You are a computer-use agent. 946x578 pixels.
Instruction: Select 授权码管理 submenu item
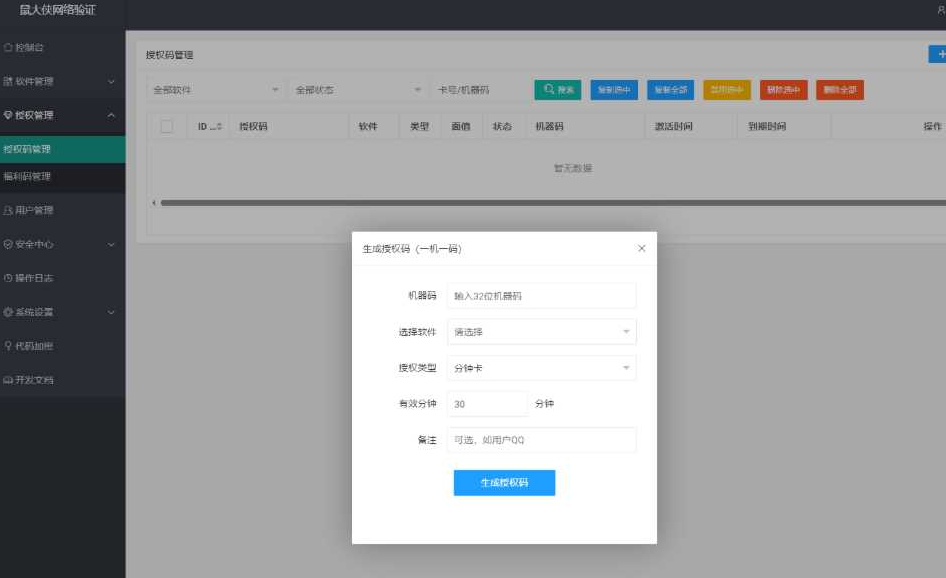[63, 149]
